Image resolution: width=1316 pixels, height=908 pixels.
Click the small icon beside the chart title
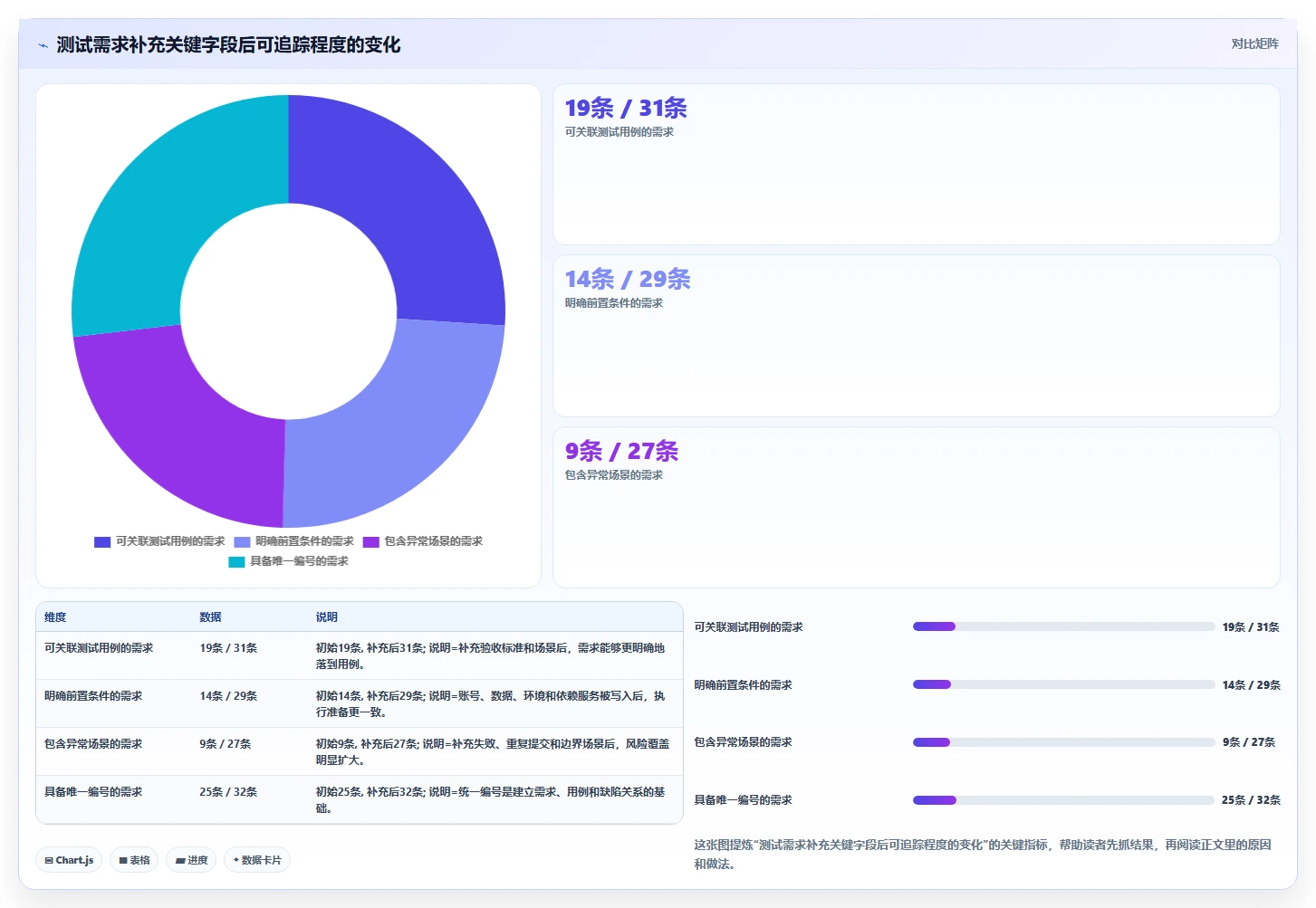[43, 45]
